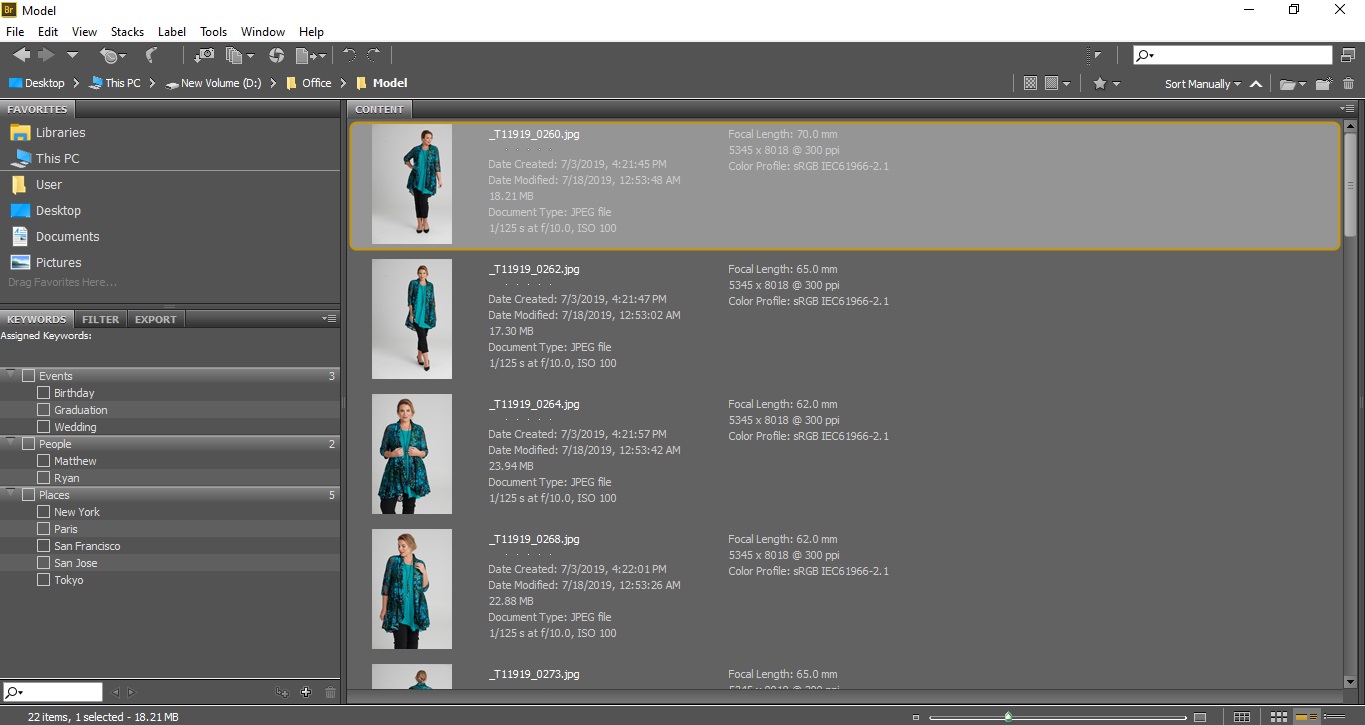The height and width of the screenshot is (725, 1365).
Task: Check the Birthday keyword checkbox
Action: [43, 393]
